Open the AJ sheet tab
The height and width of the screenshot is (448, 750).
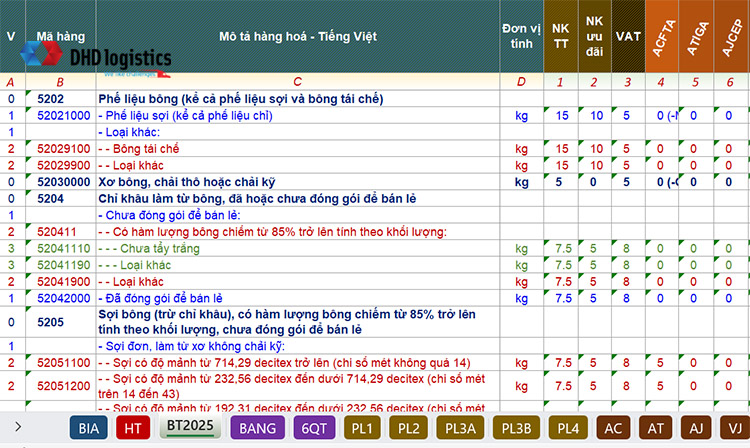point(697,427)
